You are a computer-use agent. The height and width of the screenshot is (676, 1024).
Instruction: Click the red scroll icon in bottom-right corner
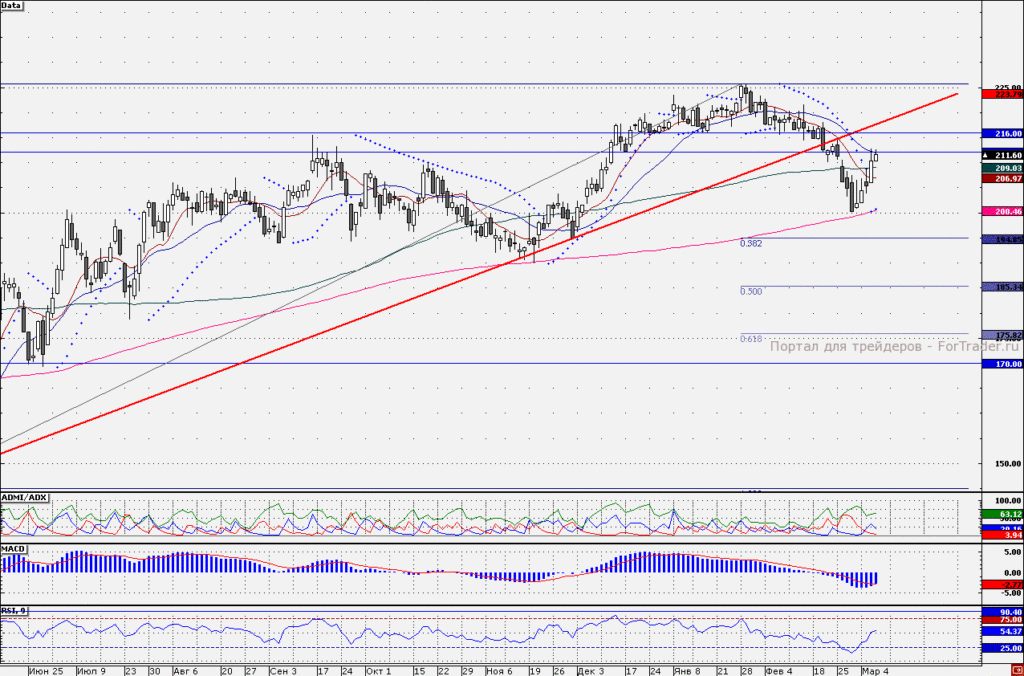click(x=1019, y=671)
